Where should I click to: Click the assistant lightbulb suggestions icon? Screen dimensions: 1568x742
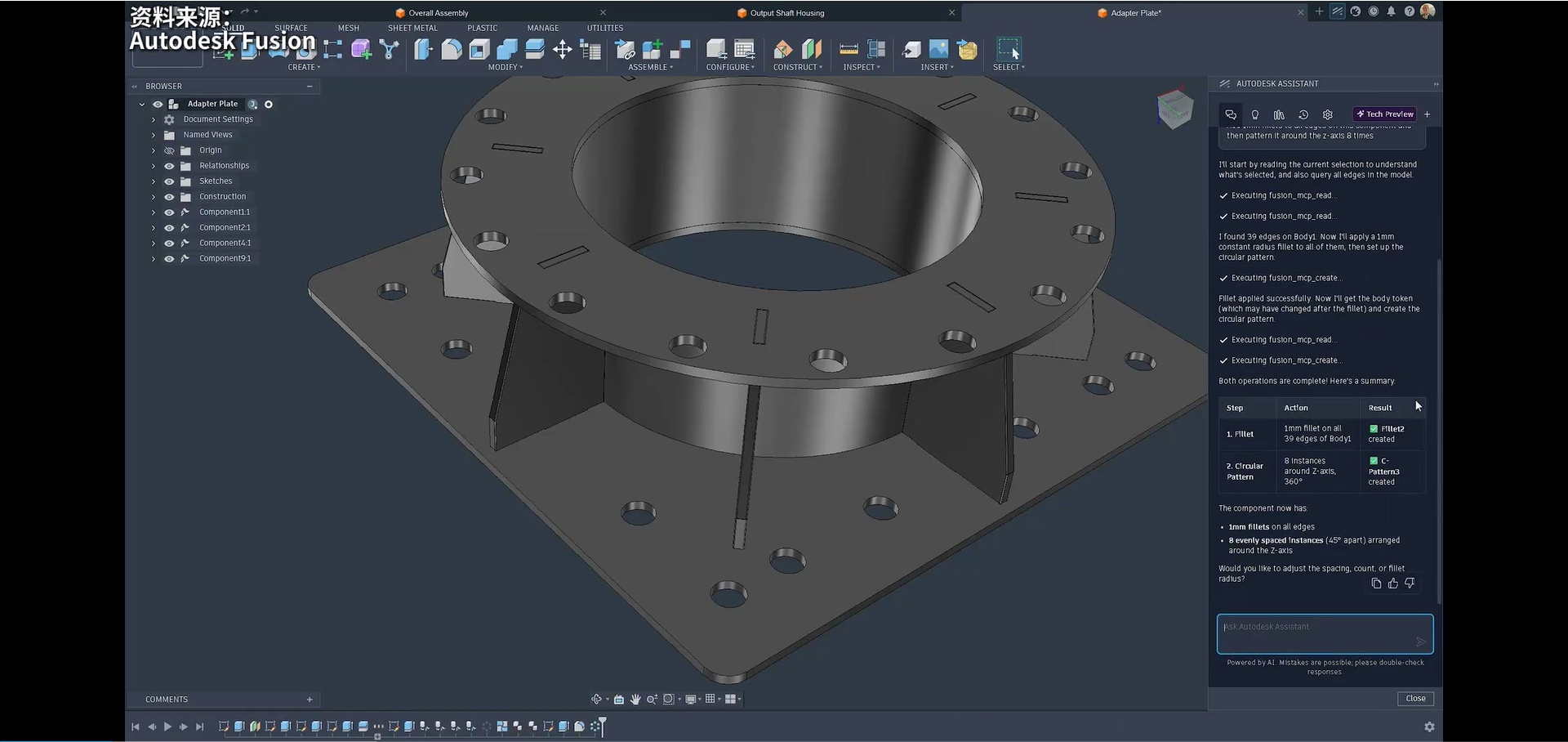click(x=1255, y=114)
